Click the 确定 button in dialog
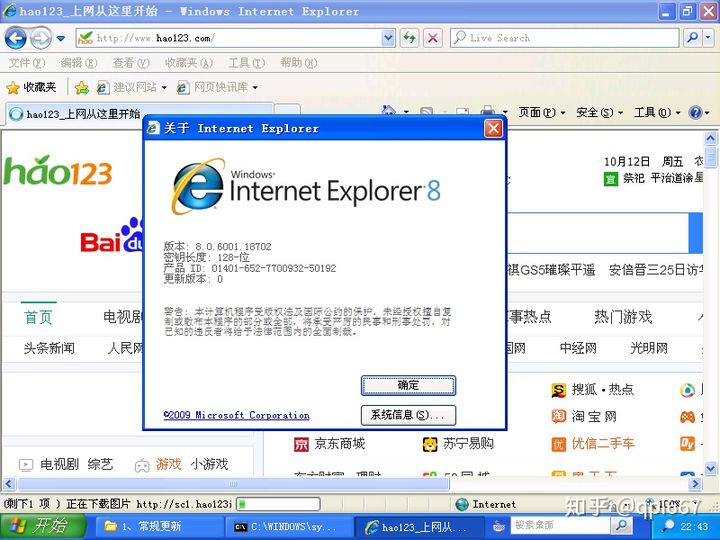The width and height of the screenshot is (720, 540). (408, 385)
